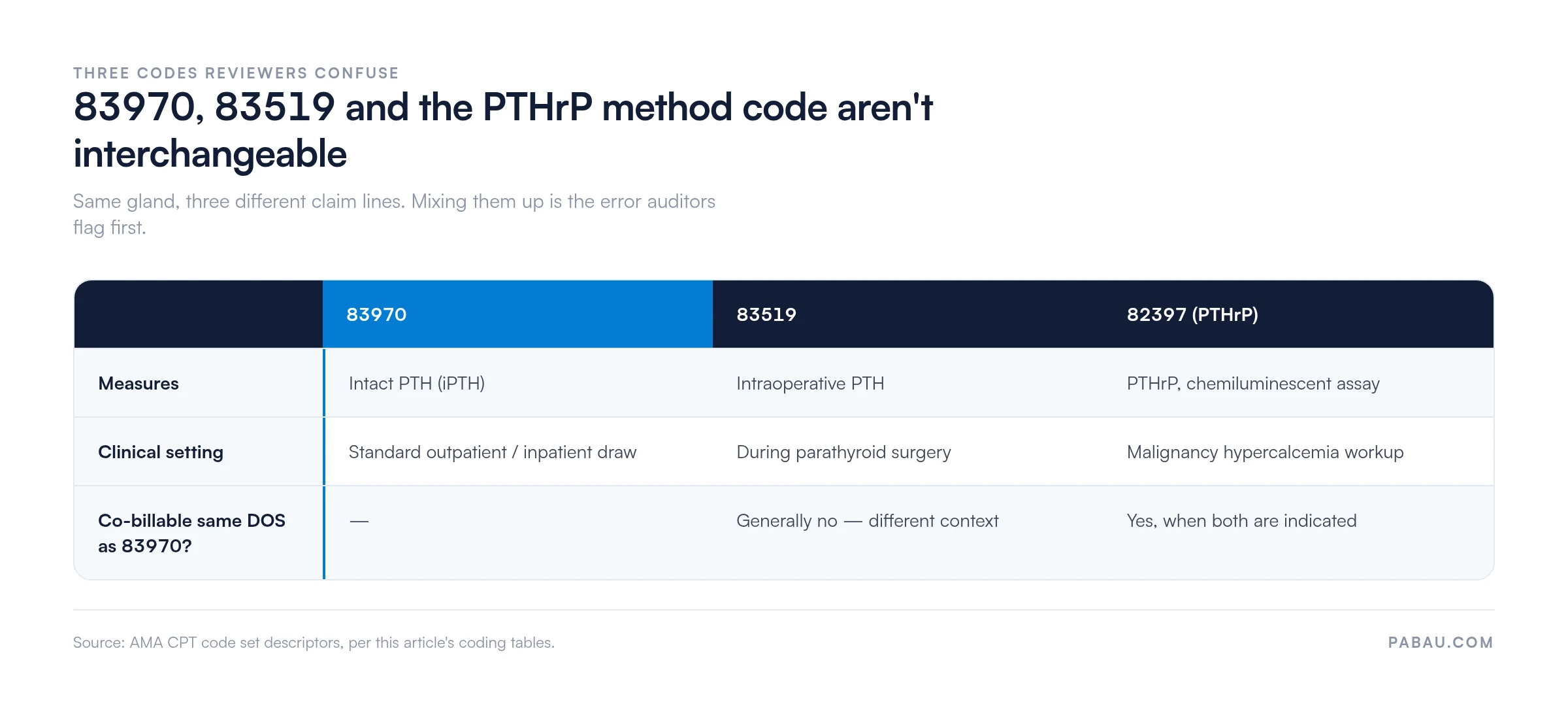
Task: Click the main headline about 83970, 83519
Action: pos(503,130)
